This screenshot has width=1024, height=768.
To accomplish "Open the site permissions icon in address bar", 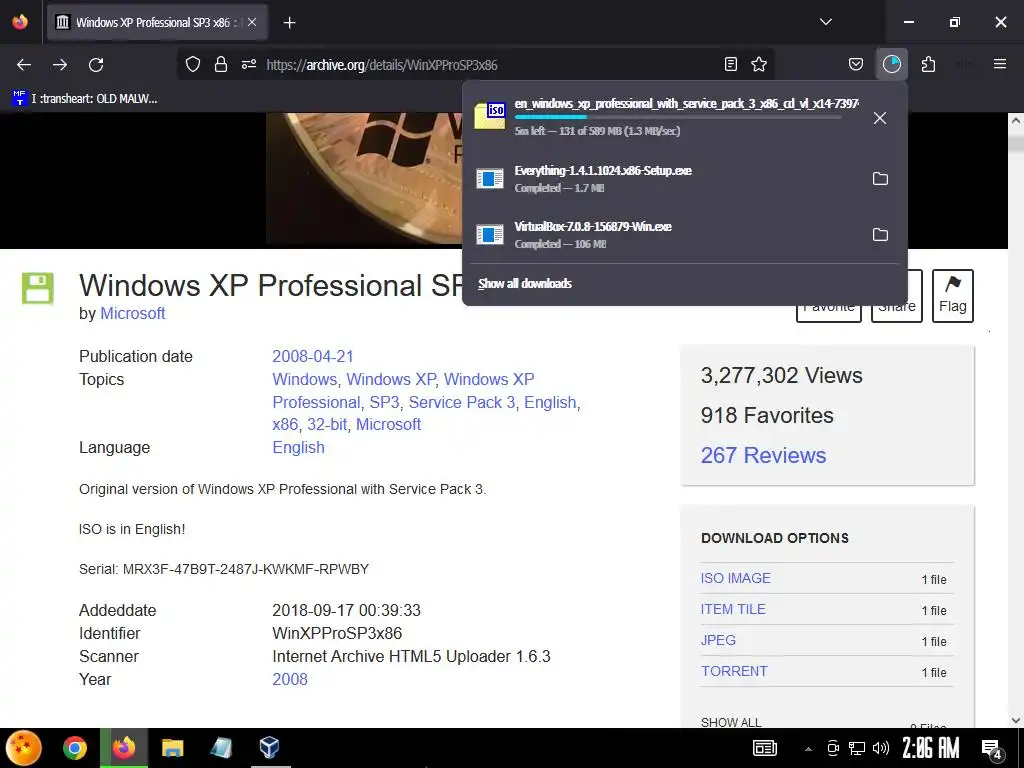I will point(249,65).
